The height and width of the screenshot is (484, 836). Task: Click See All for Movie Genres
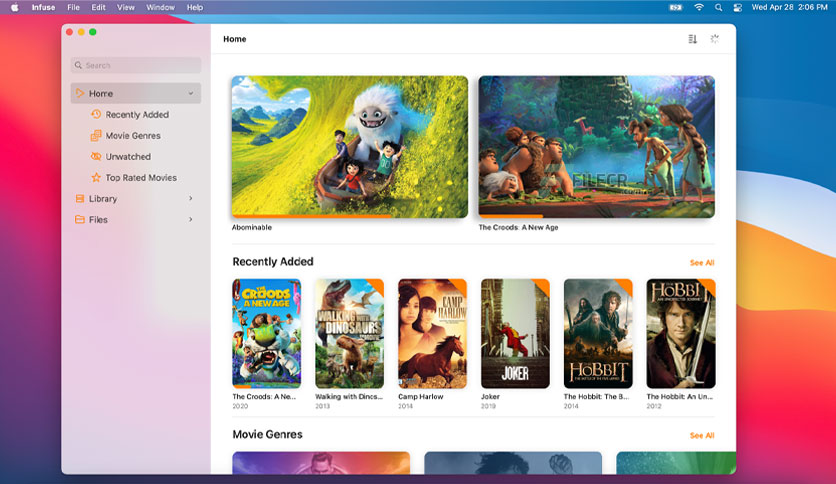[702, 435]
